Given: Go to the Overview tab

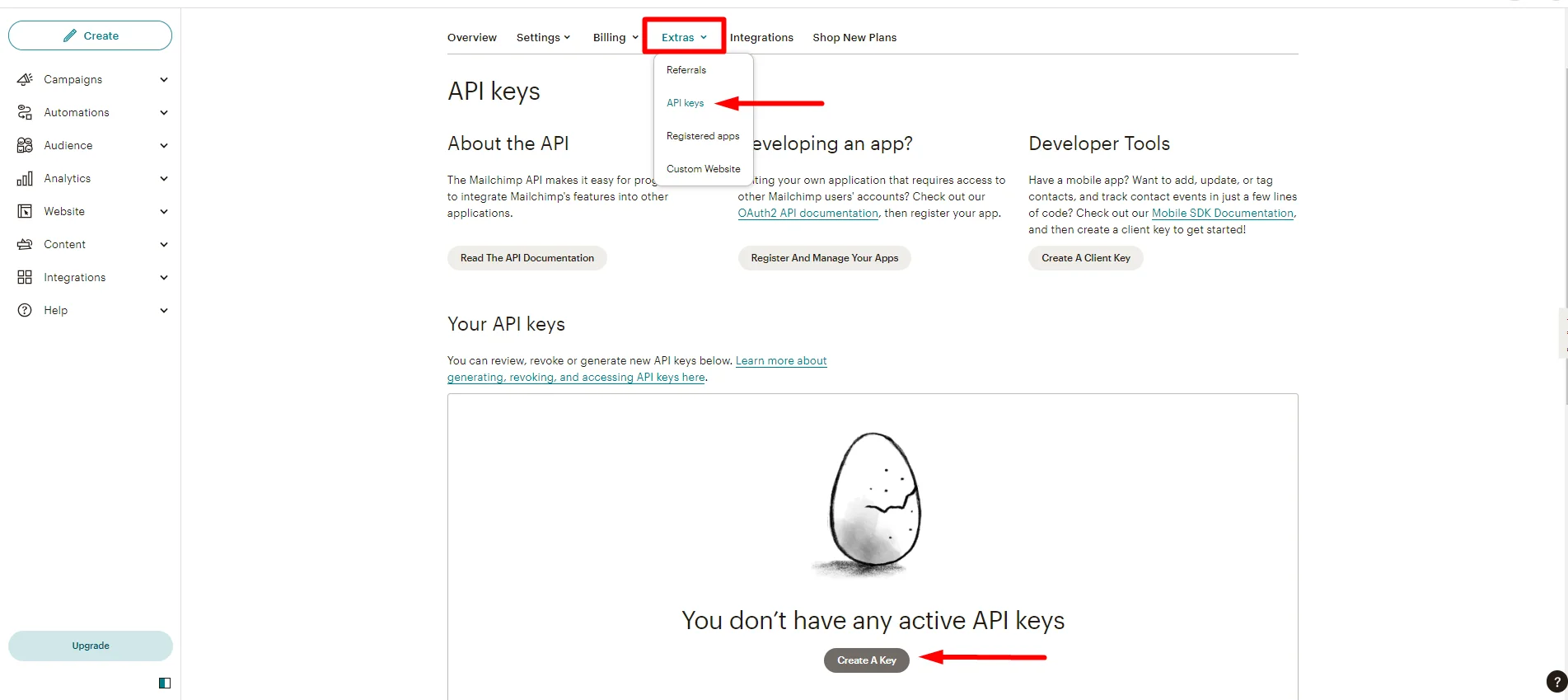Looking at the screenshot, I should (472, 37).
